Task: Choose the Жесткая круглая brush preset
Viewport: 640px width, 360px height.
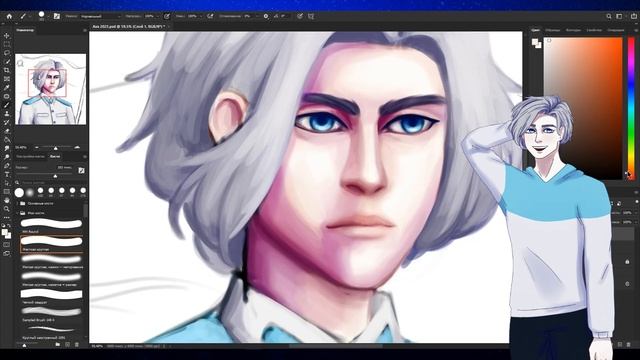Action: click(x=51, y=243)
